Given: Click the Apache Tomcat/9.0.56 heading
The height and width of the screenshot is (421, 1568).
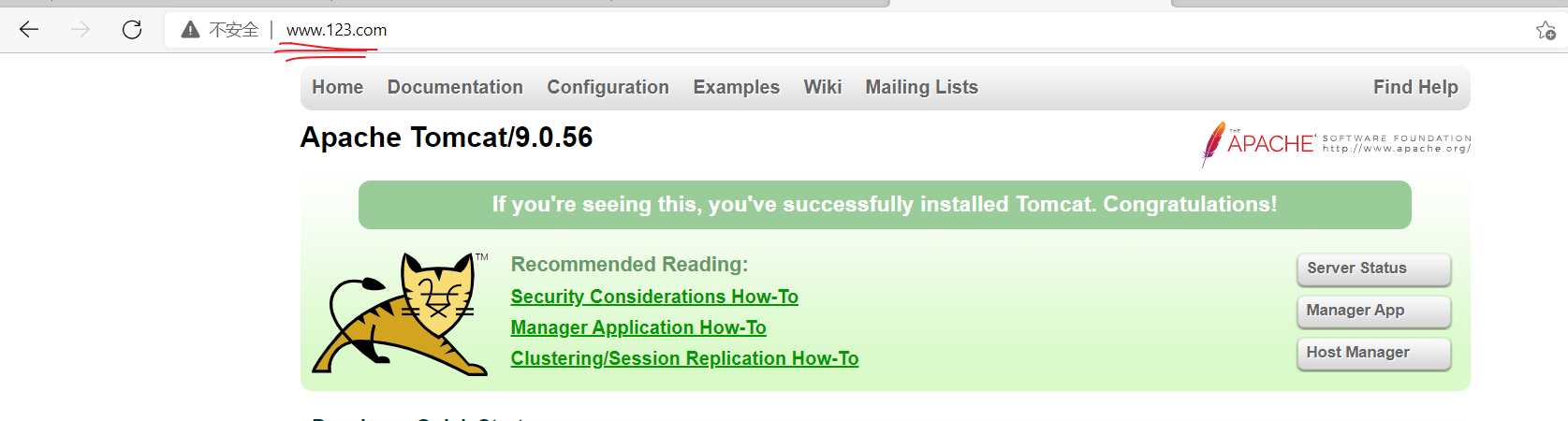Looking at the screenshot, I should pos(447,138).
